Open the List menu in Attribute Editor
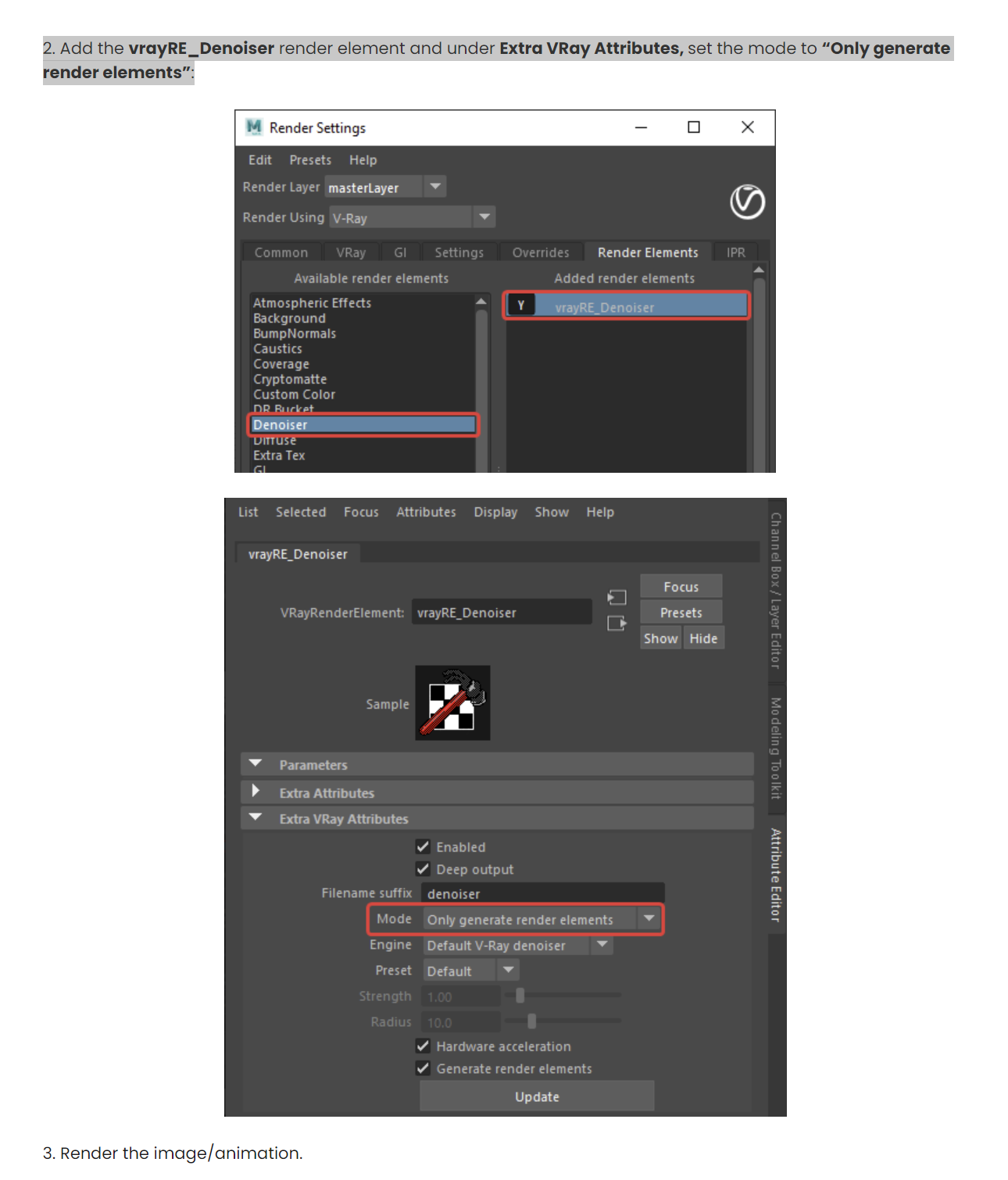Screen dimensions: 1008x1180 tap(248, 512)
